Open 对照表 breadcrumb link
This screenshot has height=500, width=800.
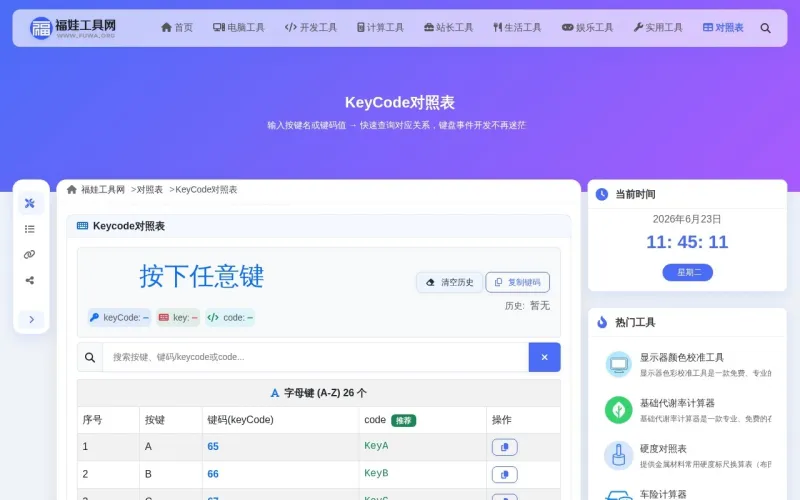[x=149, y=189]
